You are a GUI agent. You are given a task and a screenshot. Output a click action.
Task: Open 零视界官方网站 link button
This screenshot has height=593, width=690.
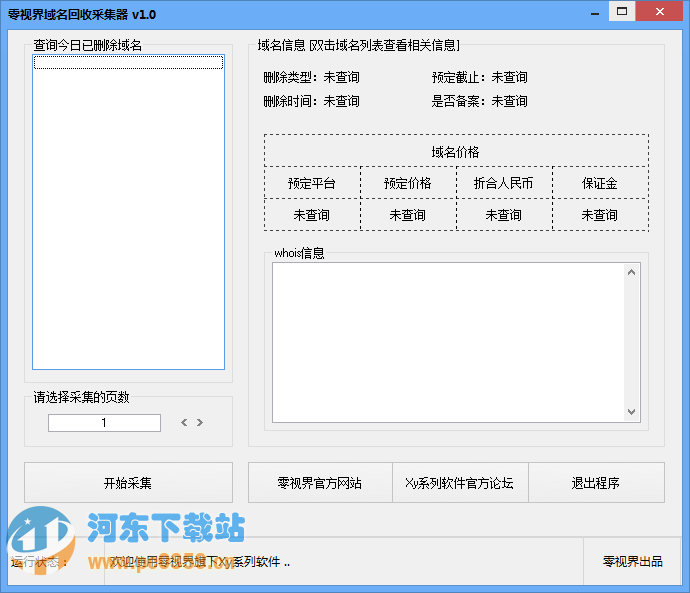(320, 483)
